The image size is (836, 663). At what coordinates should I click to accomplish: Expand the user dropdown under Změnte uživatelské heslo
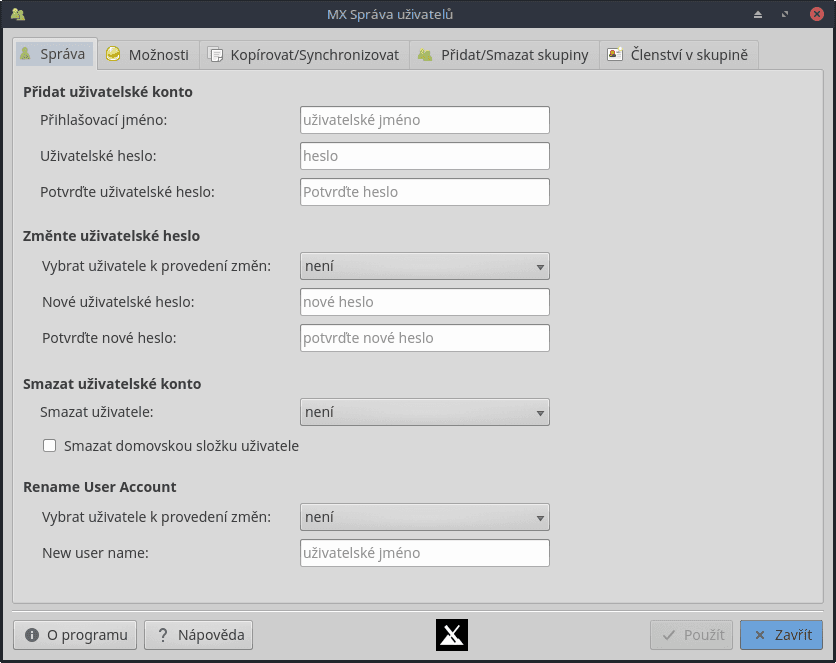[424, 266]
